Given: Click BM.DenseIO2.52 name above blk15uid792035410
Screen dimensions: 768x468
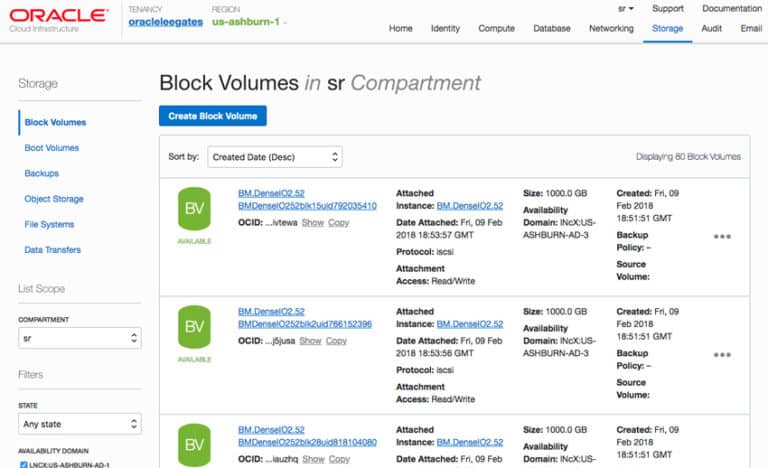Looking at the screenshot, I should [271, 193].
